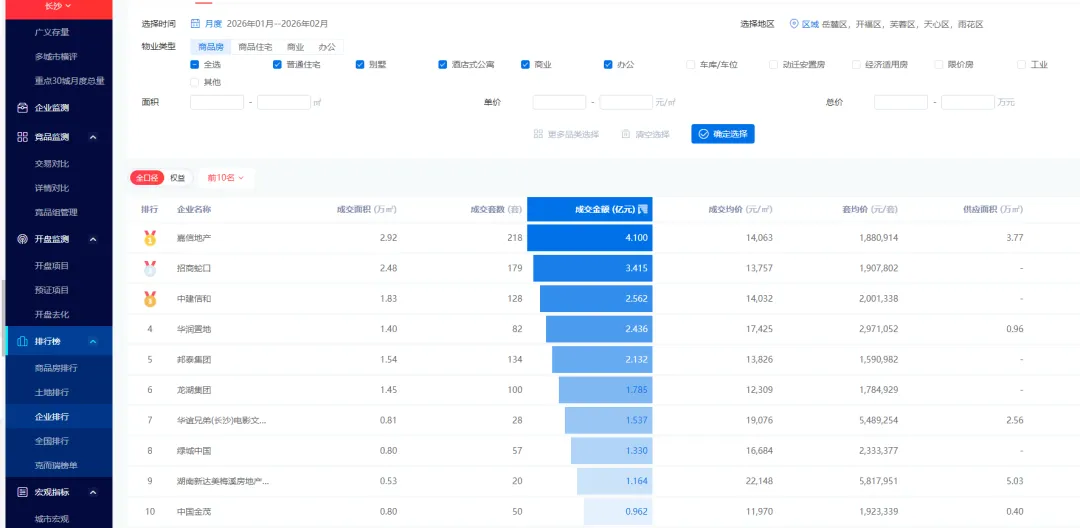The image size is (1080, 528).
Task: Open 企业排行 in the sidebar
Action: pyautogui.click(x=52, y=416)
